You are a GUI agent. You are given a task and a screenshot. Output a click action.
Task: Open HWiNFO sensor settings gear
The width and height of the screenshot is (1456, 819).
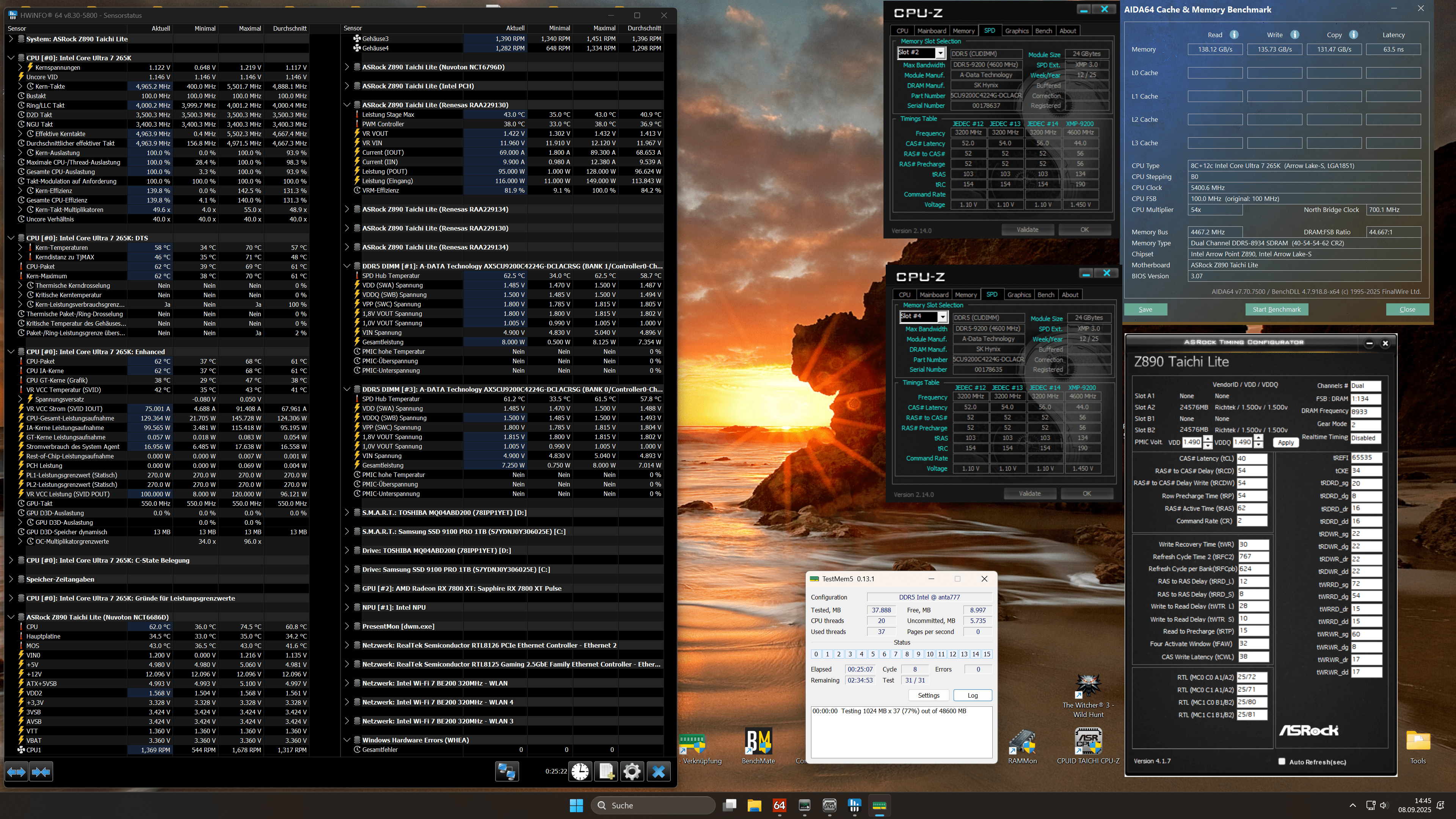coord(632,772)
